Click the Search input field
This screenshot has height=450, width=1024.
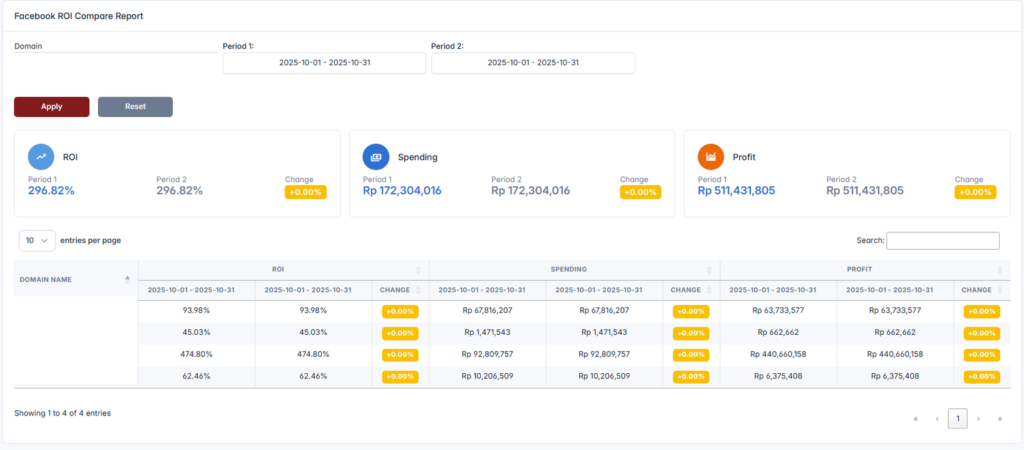(942, 241)
